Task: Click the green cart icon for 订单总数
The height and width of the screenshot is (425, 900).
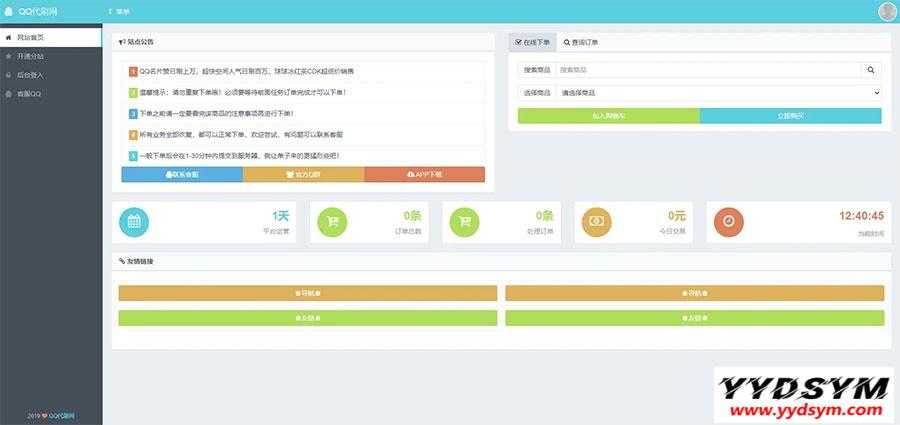Action: coord(332,222)
